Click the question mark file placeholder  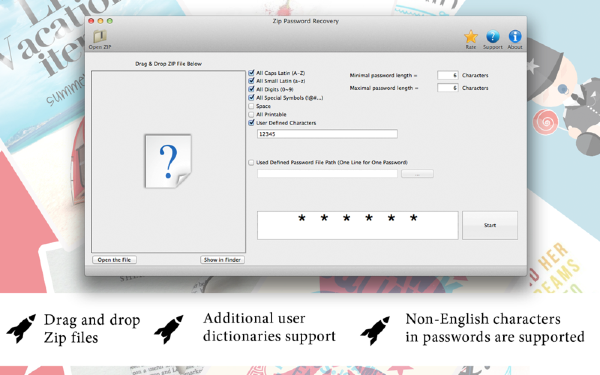click(168, 161)
